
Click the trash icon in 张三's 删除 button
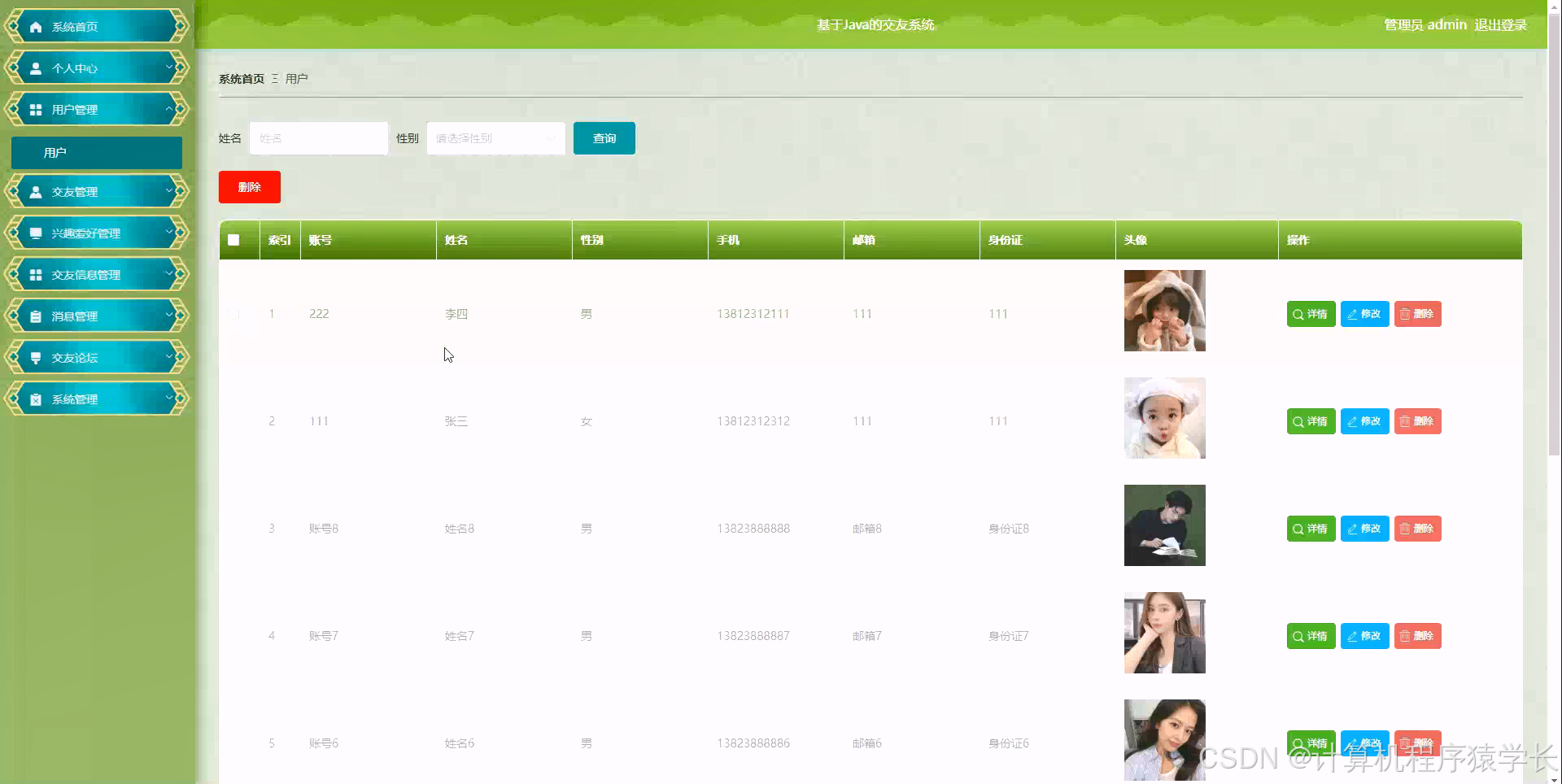(1405, 421)
